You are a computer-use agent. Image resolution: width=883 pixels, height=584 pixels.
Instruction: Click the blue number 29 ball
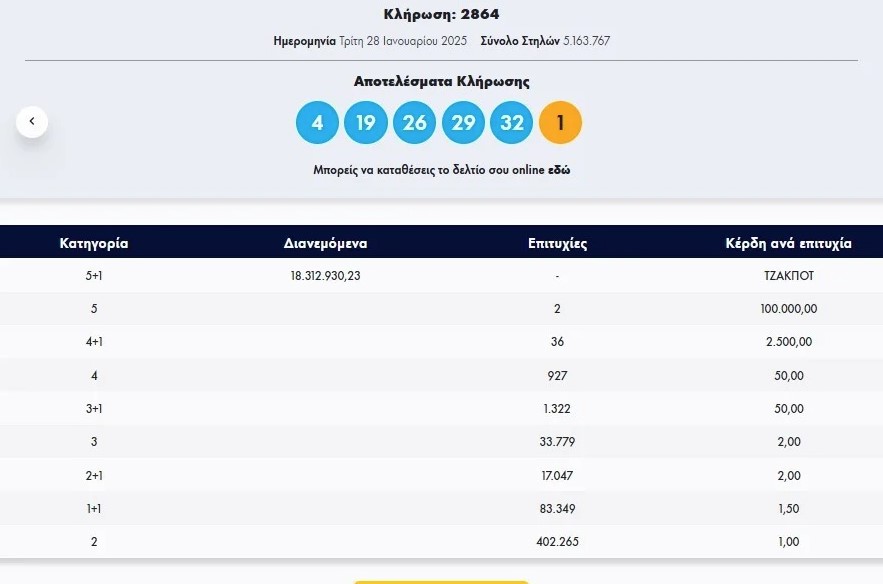[x=463, y=123]
